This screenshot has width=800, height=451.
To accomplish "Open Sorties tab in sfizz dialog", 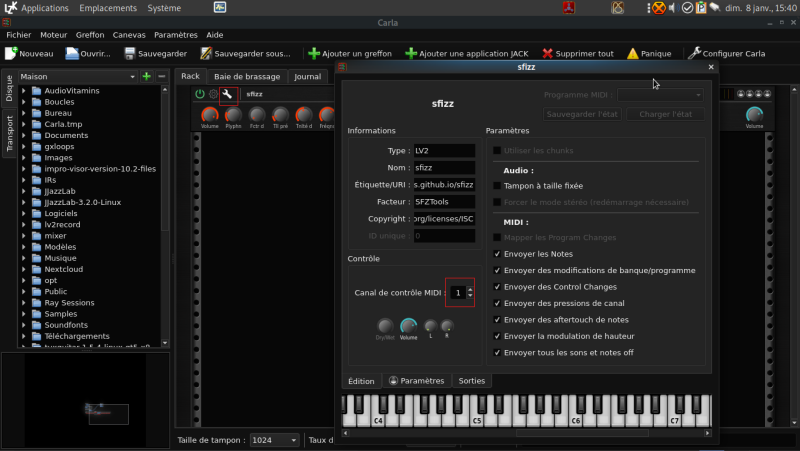I will pos(471,381).
